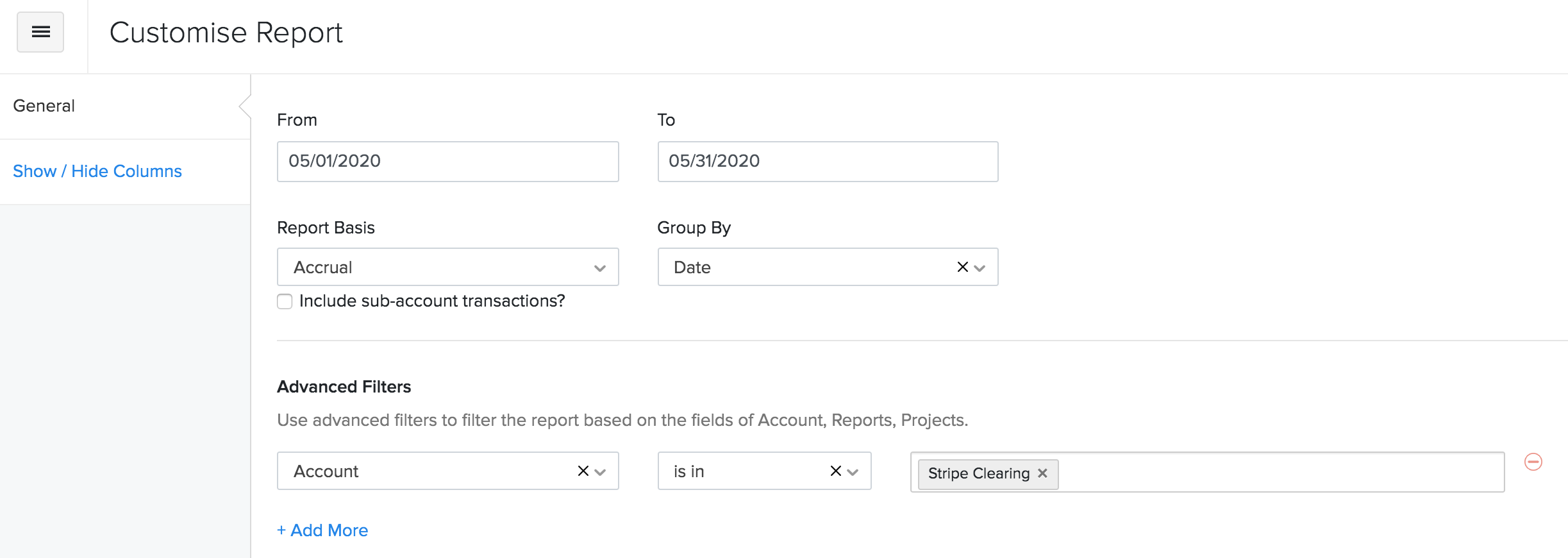This screenshot has height=558, width=1568.
Task: Click inside the filter value tags box
Action: 1276,473
